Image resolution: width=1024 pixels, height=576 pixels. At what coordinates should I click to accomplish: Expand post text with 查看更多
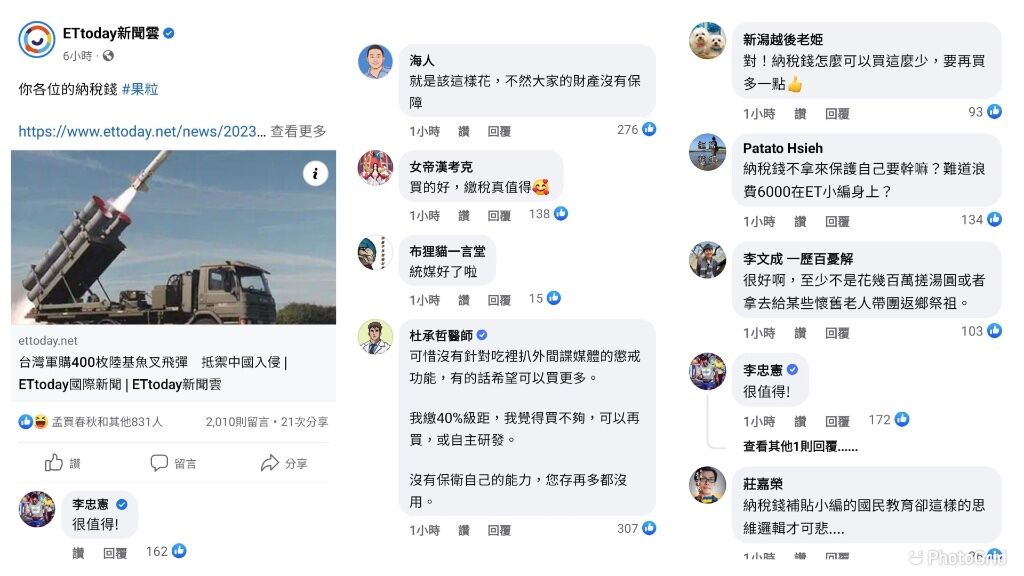click(298, 131)
